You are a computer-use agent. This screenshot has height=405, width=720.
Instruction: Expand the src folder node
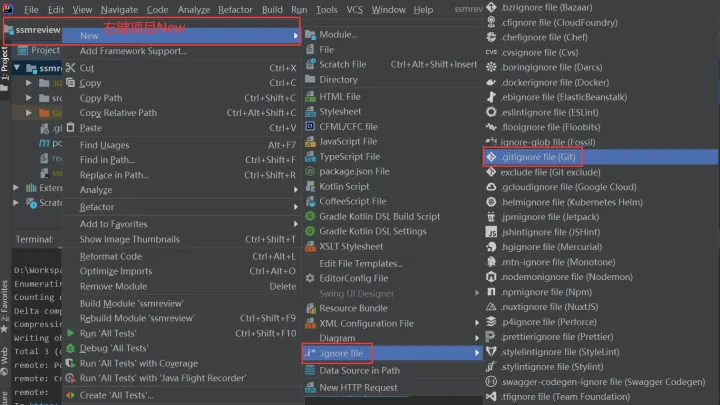click(28, 98)
